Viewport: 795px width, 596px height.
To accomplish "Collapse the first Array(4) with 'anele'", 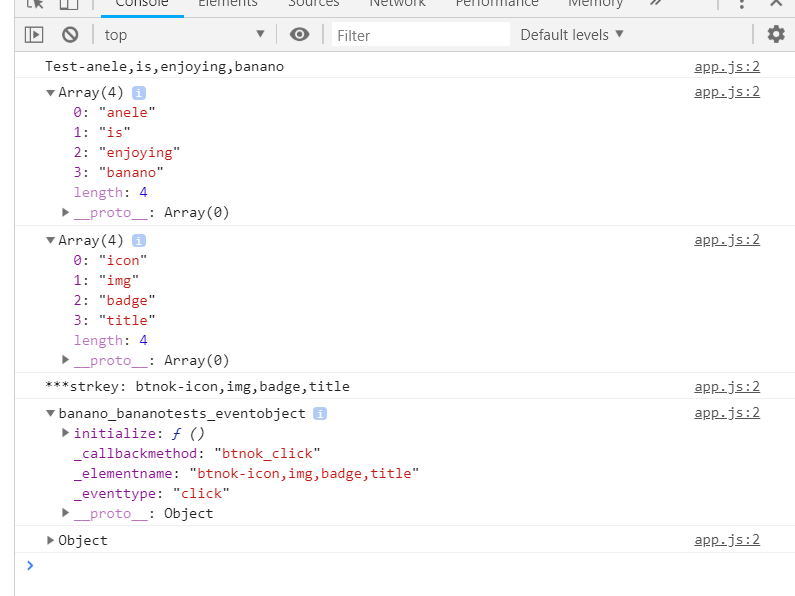I will [x=50, y=93].
